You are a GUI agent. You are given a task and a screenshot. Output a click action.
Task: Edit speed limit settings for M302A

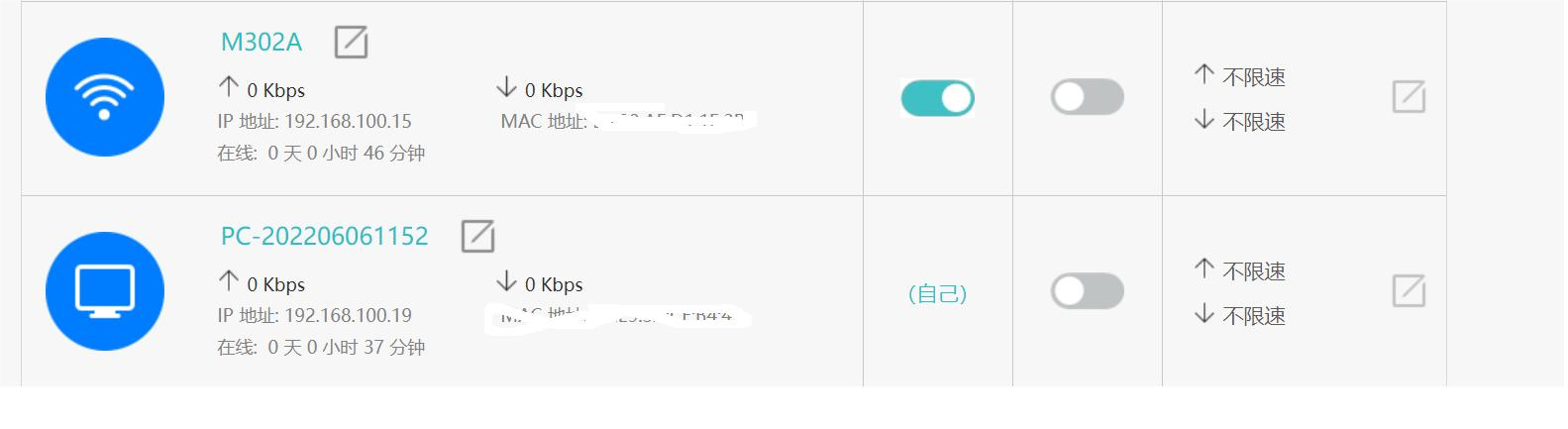point(1409,96)
